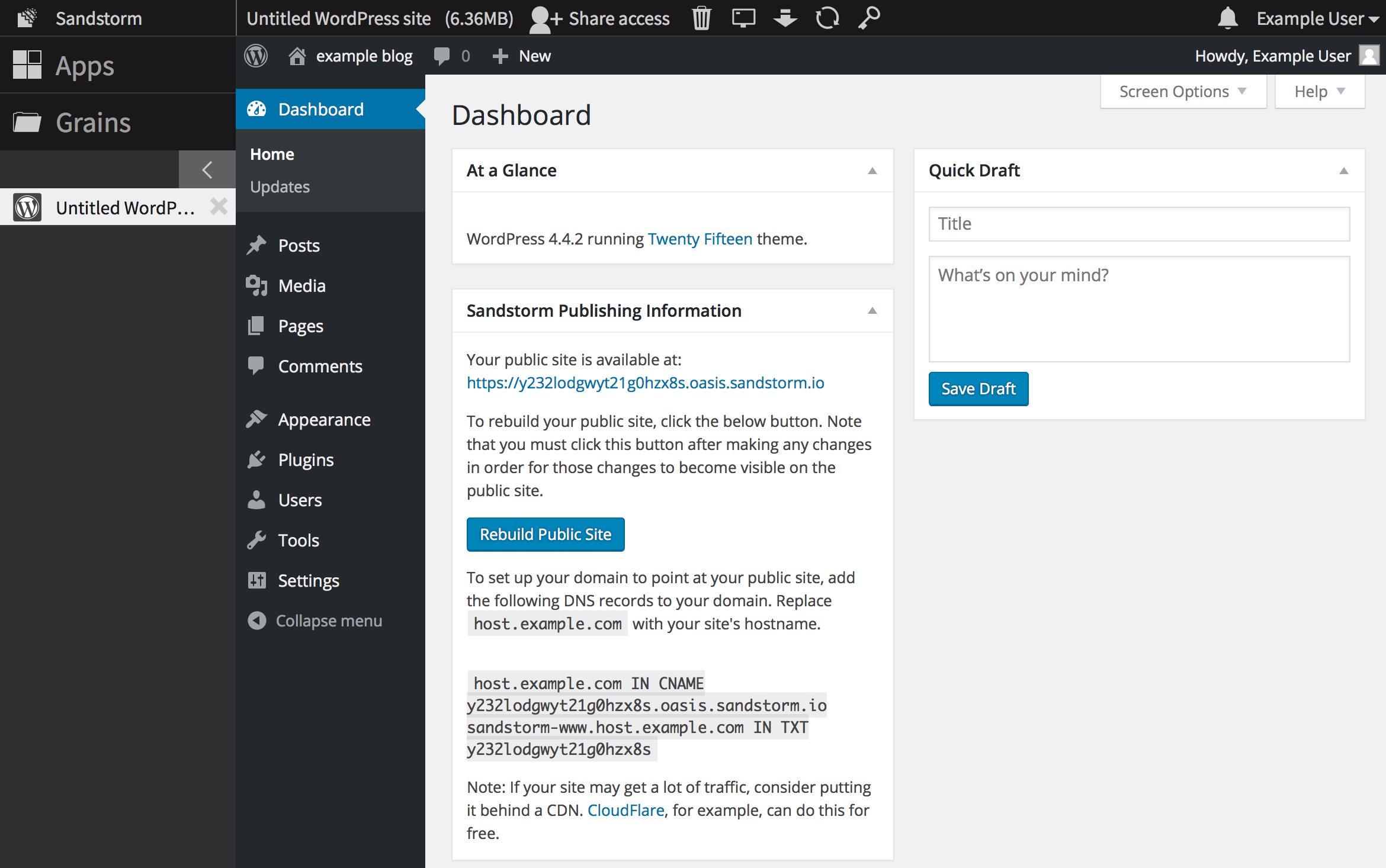1386x868 pixels.
Task: Click the Sandstorm logo icon
Action: tap(27, 18)
